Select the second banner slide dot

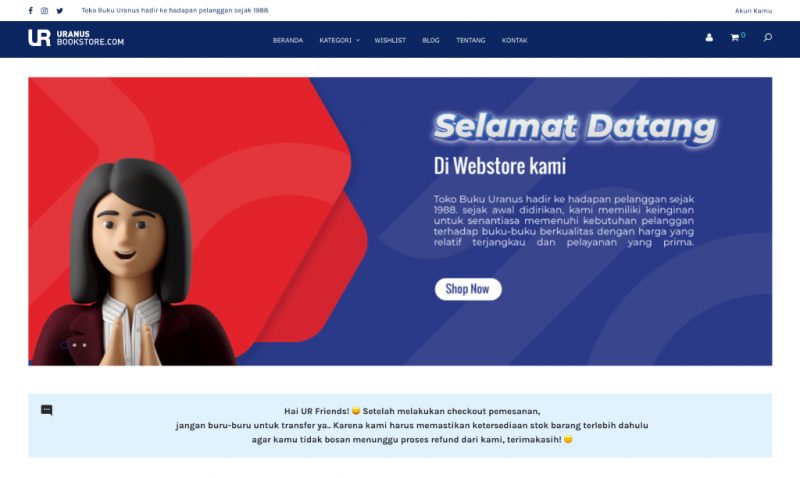click(x=74, y=345)
